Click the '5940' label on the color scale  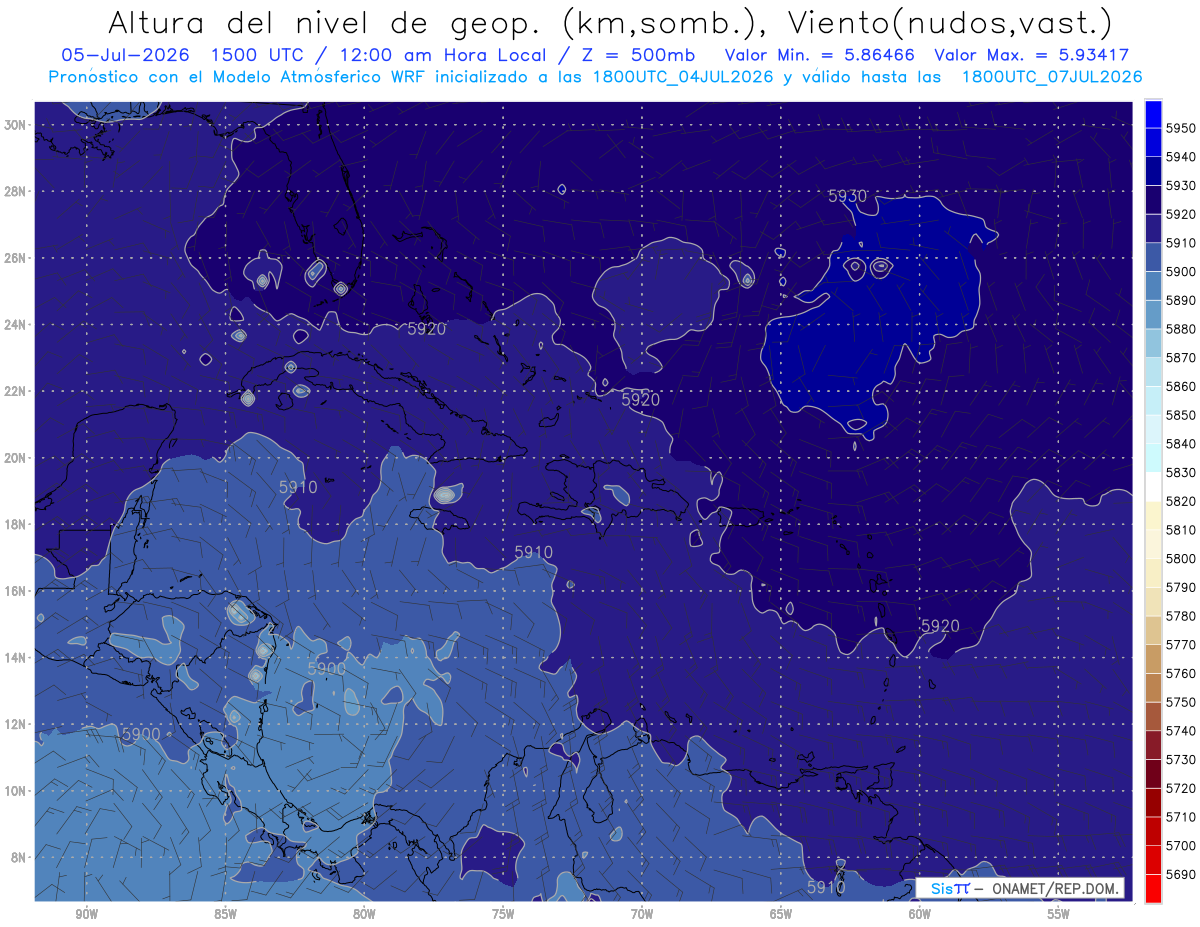coord(1180,157)
